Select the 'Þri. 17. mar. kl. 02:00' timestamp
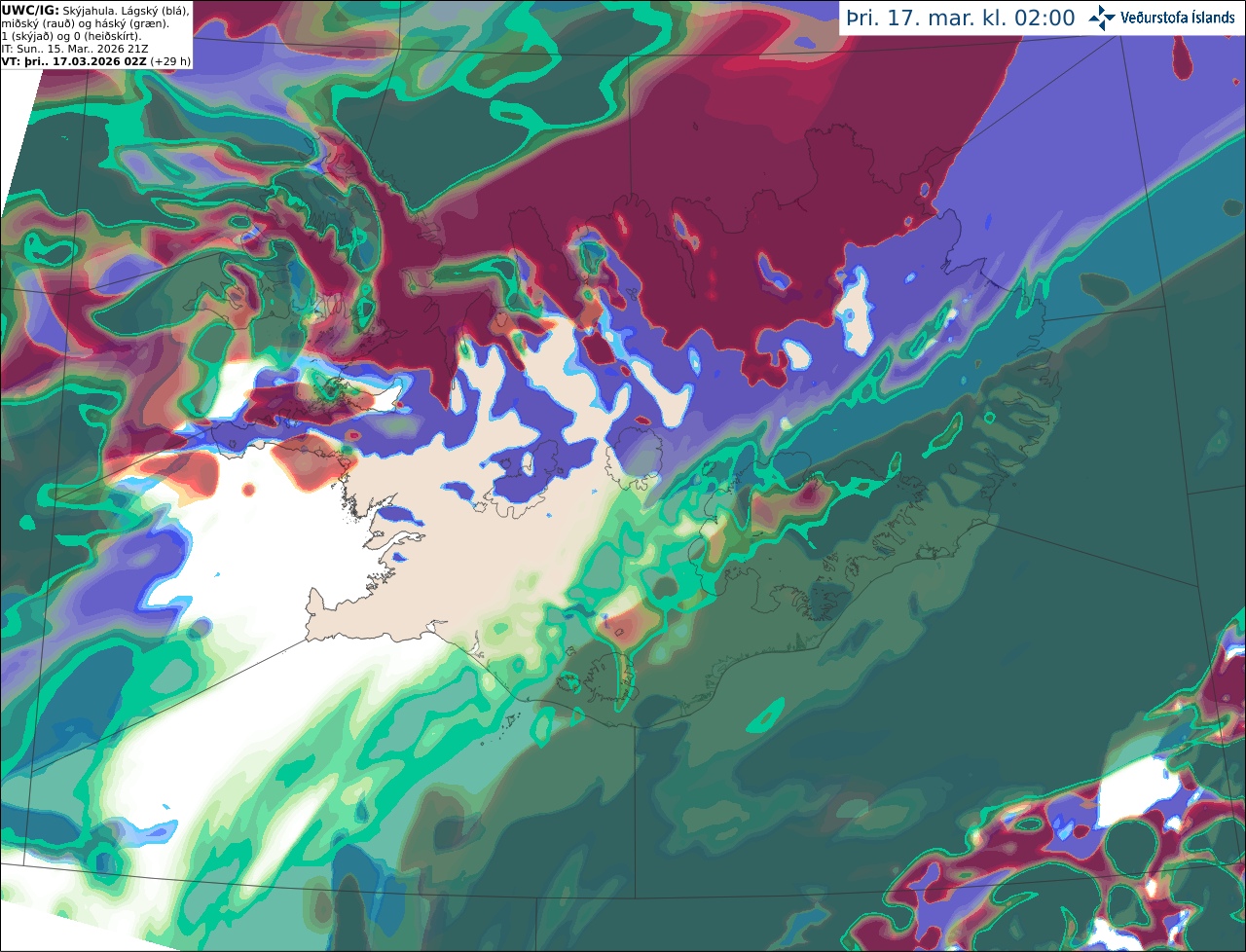The image size is (1246, 952). pyautogui.click(x=960, y=18)
